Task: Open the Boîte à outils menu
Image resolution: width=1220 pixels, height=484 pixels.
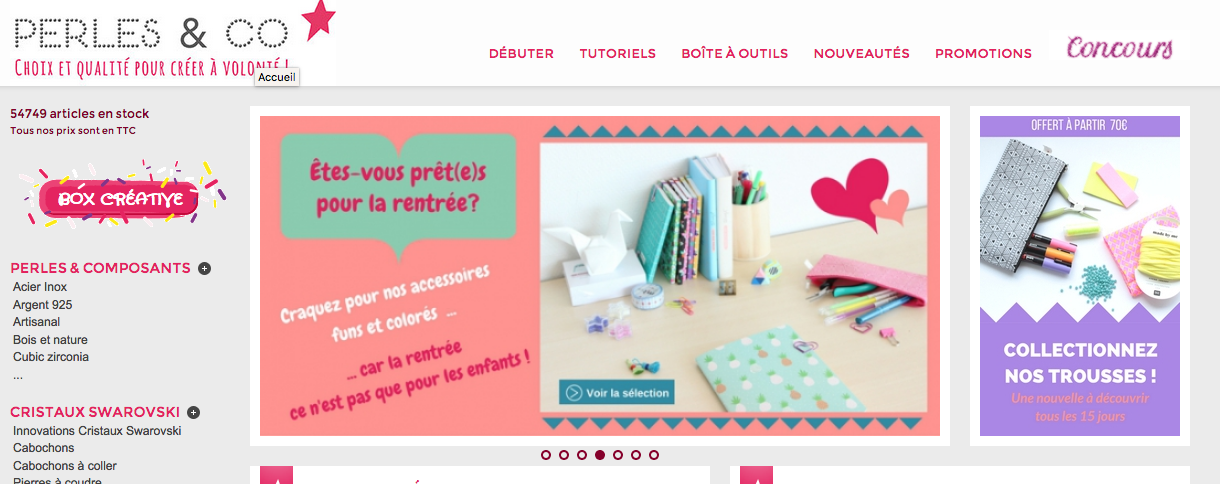Action: [735, 53]
